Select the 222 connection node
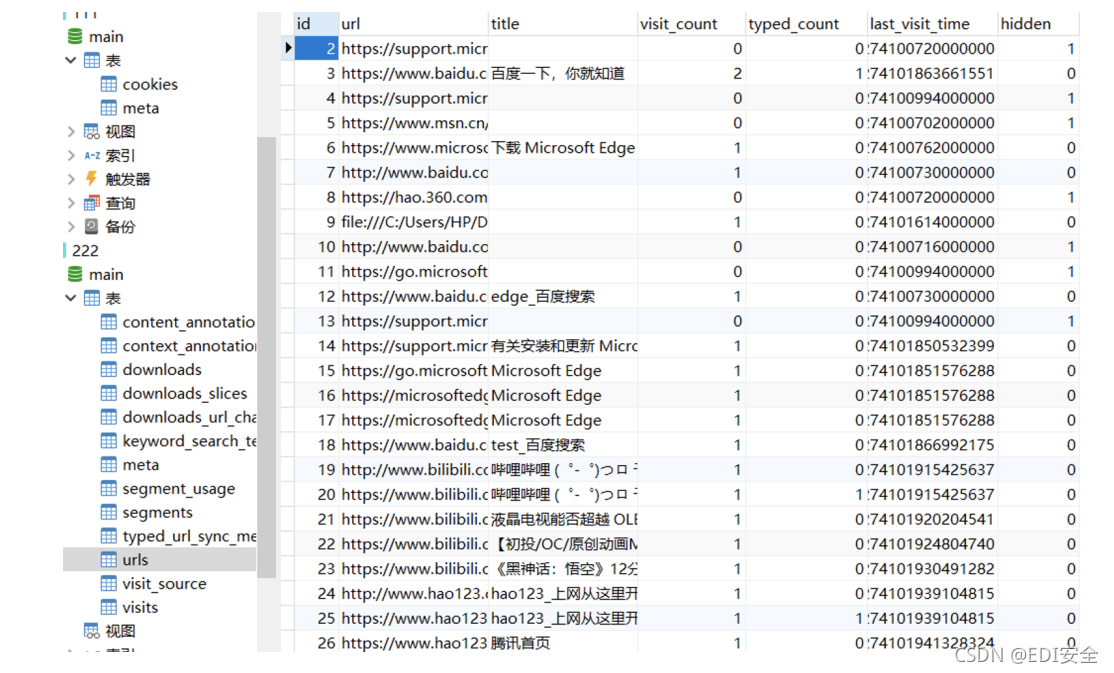Viewport: 1114px width, 673px height. coord(85,251)
